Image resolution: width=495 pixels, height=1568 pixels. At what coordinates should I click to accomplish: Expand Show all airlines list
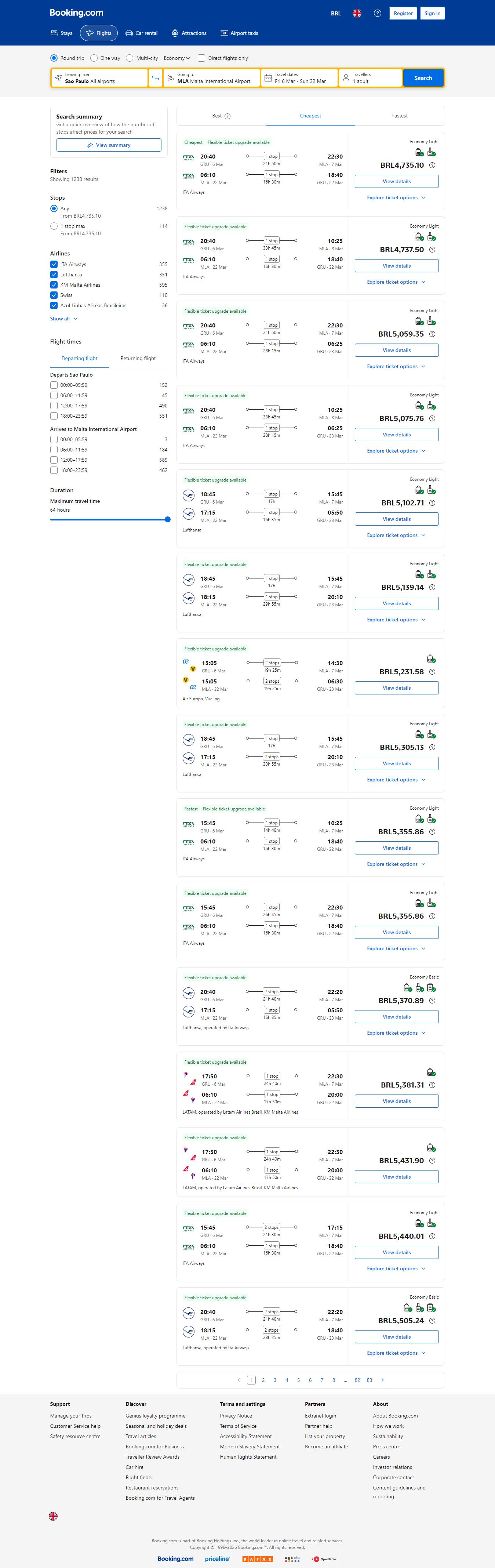[x=63, y=318]
